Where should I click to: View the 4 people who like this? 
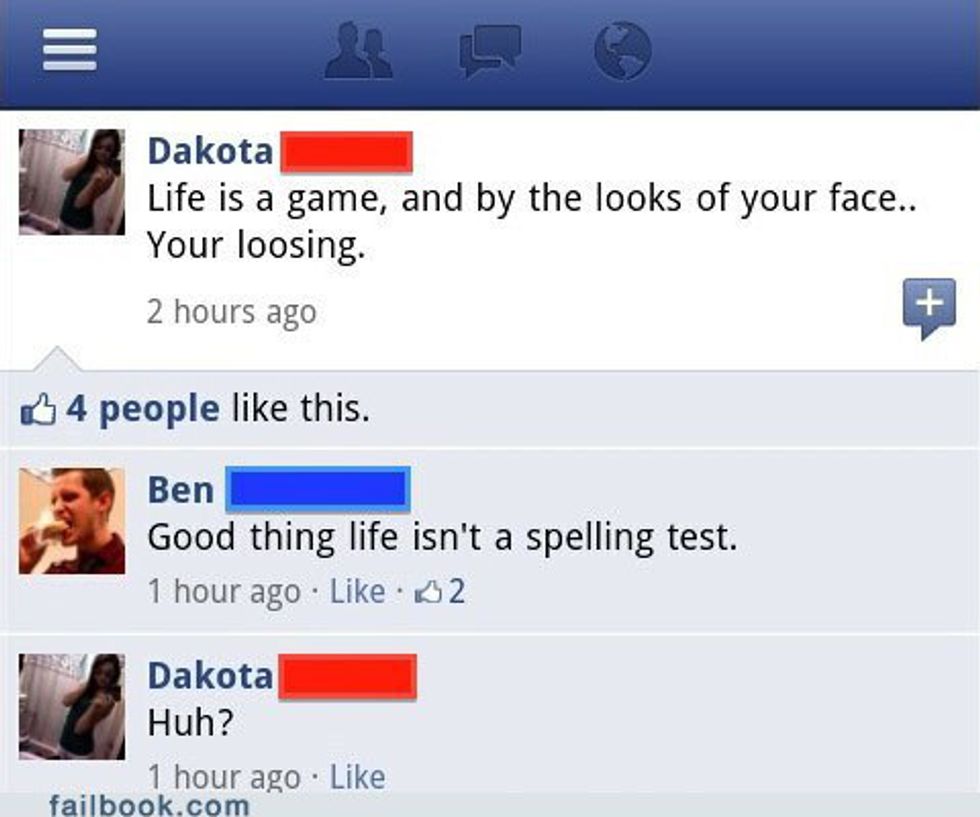click(143, 409)
